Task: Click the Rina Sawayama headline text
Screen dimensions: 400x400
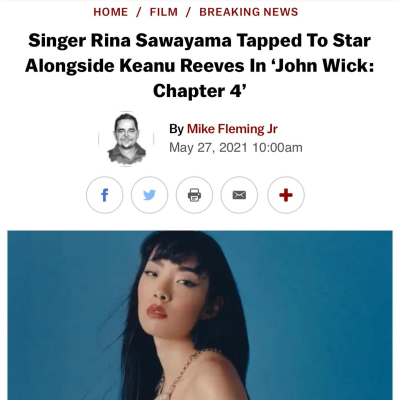Action: [200, 66]
